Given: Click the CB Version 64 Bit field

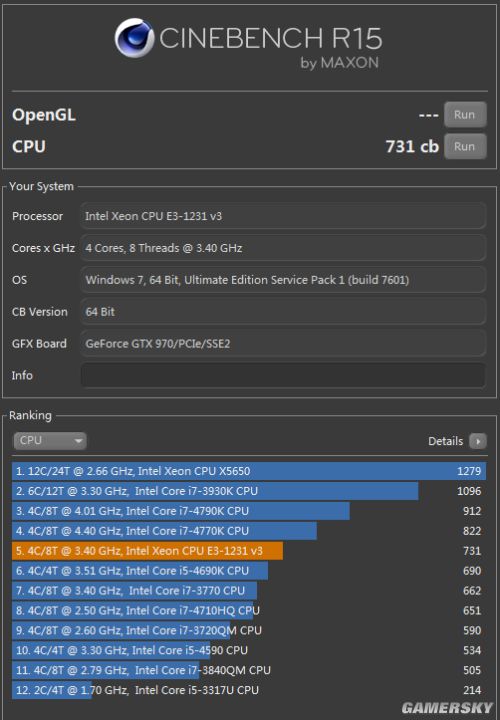Looking at the screenshot, I should pyautogui.click(x=283, y=312).
